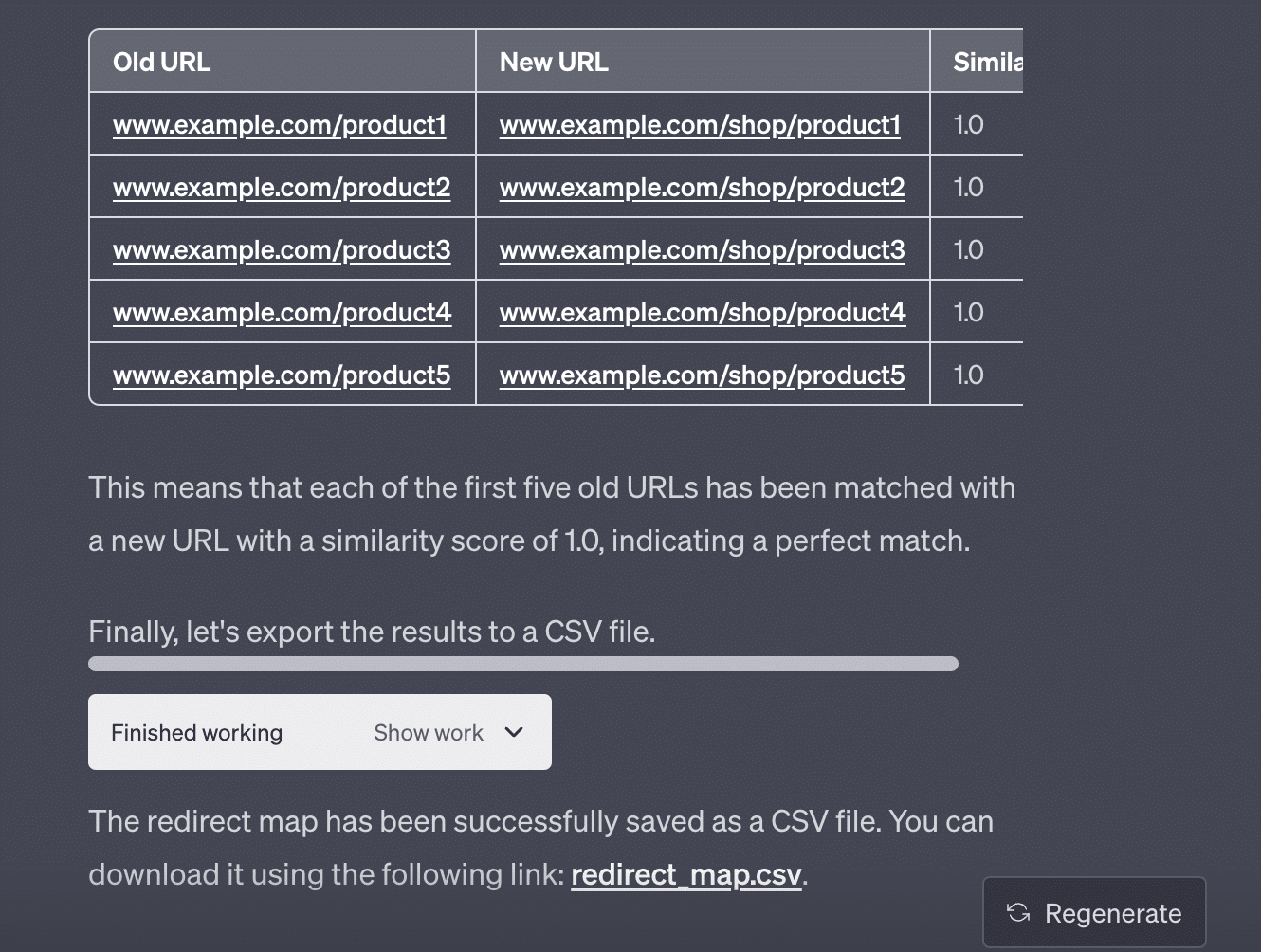
Task: Open old URL www.example.com/product5 link
Action: tap(282, 375)
